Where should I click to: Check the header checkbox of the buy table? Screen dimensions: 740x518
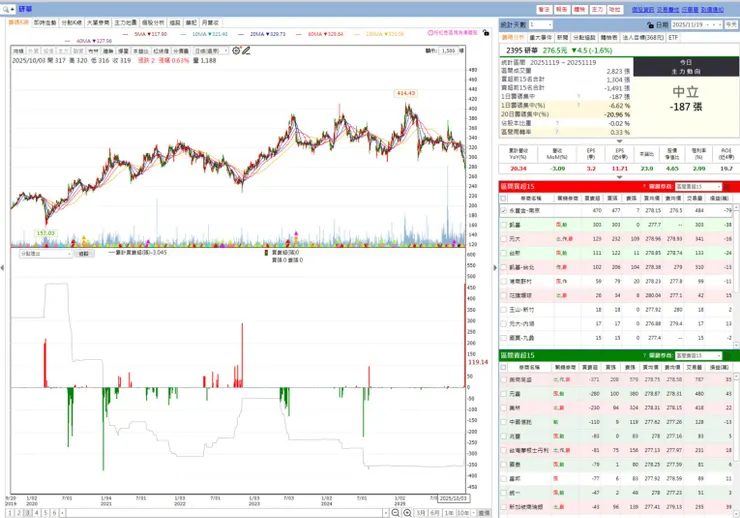pos(504,199)
